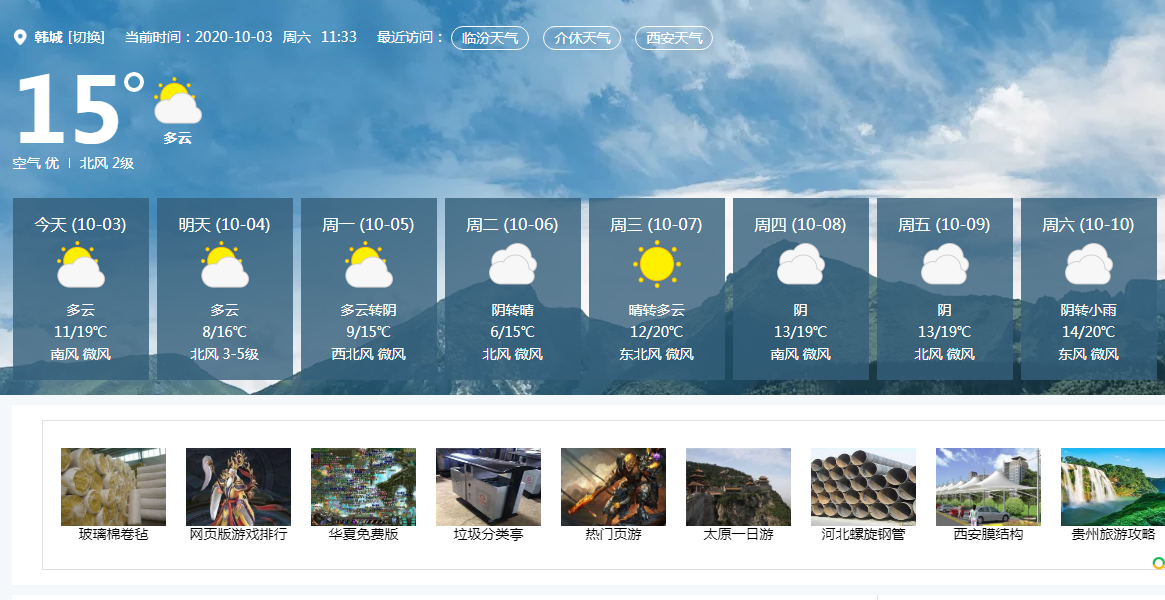Click the 贵州旅游攻略 caption link
The height and width of the screenshot is (600, 1165).
(x=1113, y=534)
